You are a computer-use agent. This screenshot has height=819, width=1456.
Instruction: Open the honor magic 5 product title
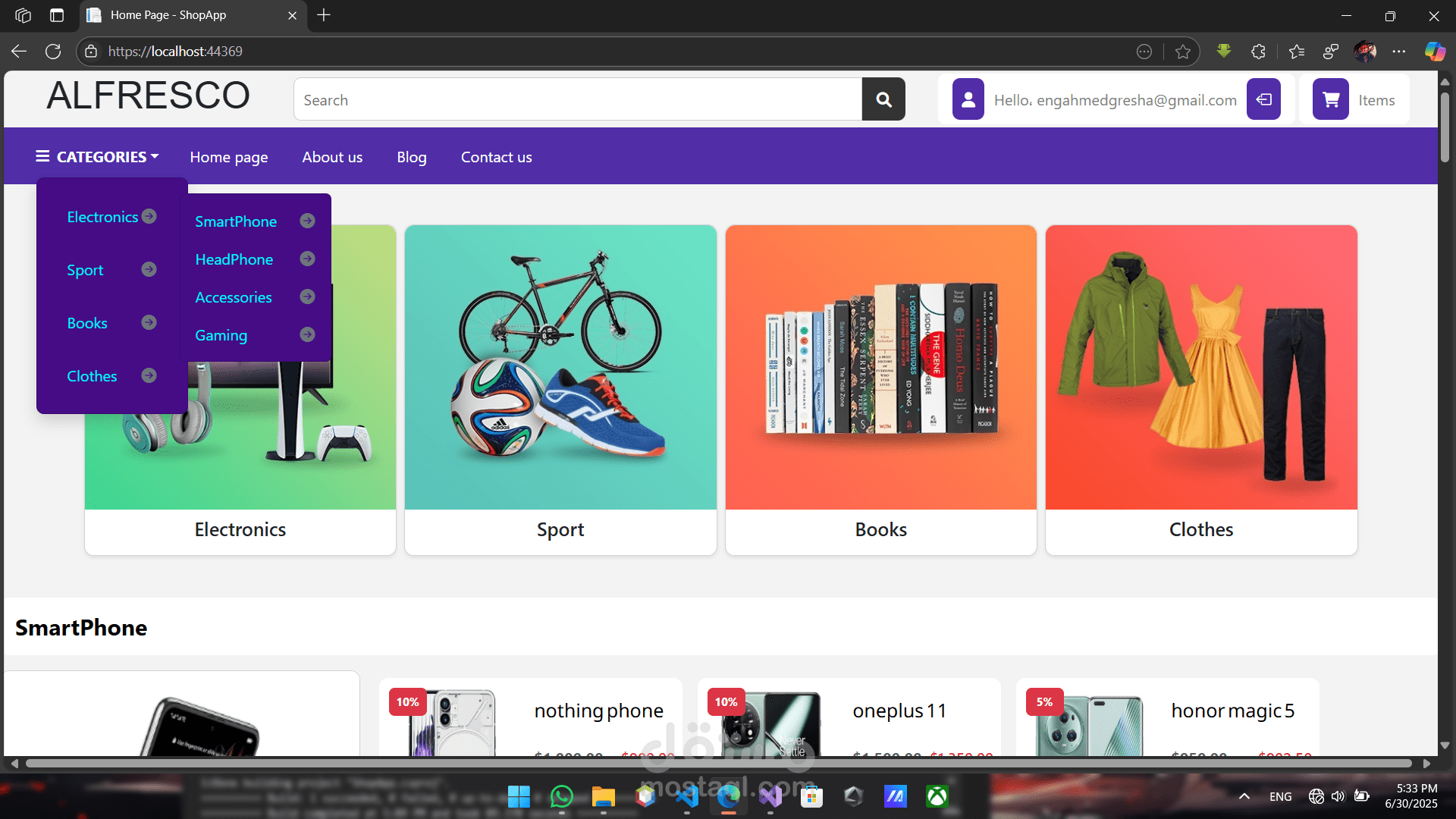(x=1233, y=711)
